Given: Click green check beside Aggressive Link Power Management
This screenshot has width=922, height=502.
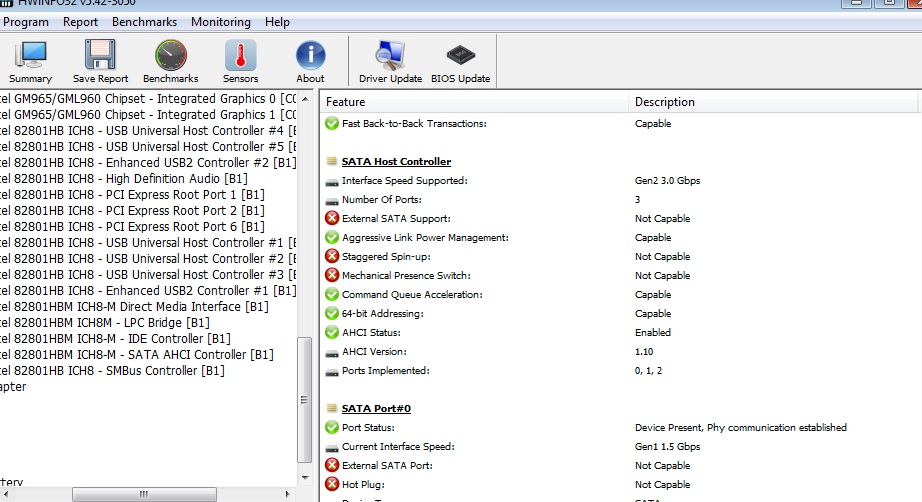Looking at the screenshot, I should click(332, 237).
